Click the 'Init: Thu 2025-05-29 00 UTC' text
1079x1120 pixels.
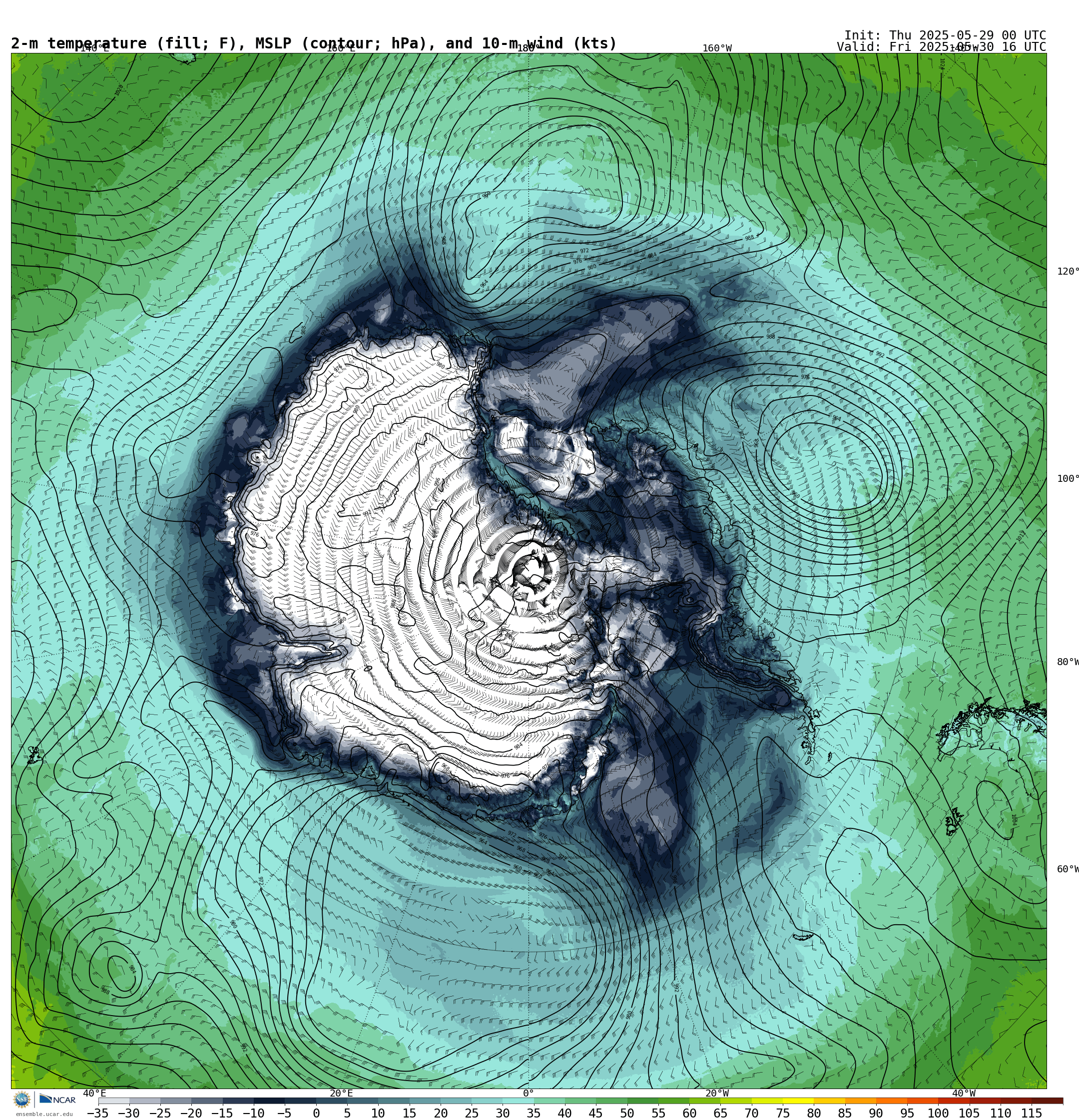(x=945, y=35)
